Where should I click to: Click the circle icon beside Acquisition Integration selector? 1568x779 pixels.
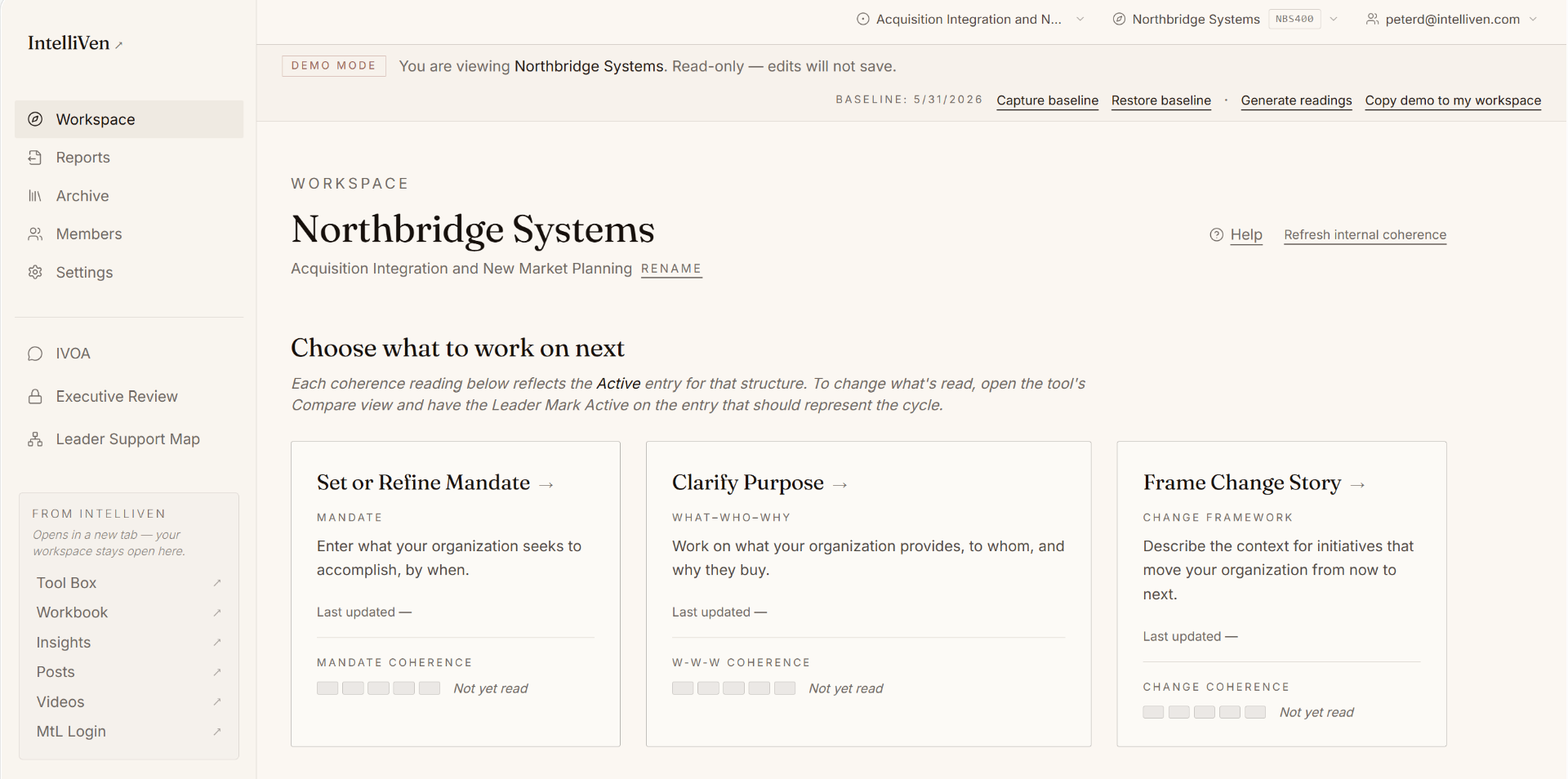tap(862, 19)
